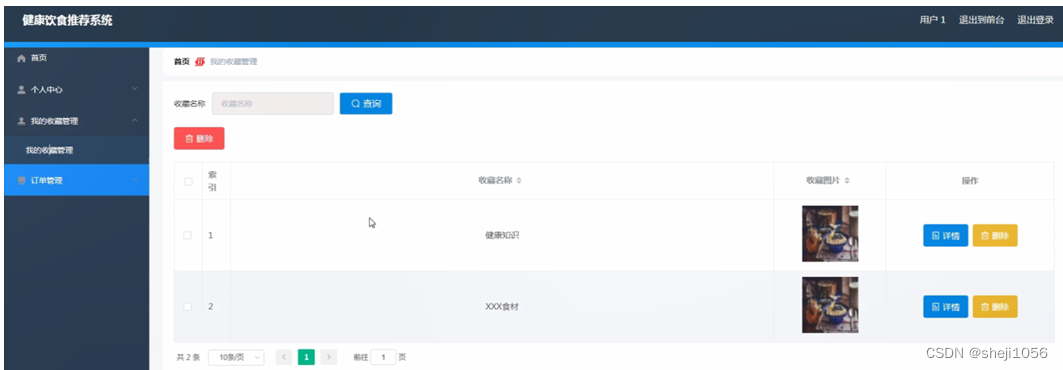The height and width of the screenshot is (370, 1063).
Task: Open 详情 for XXX食材 row
Action: (945, 307)
